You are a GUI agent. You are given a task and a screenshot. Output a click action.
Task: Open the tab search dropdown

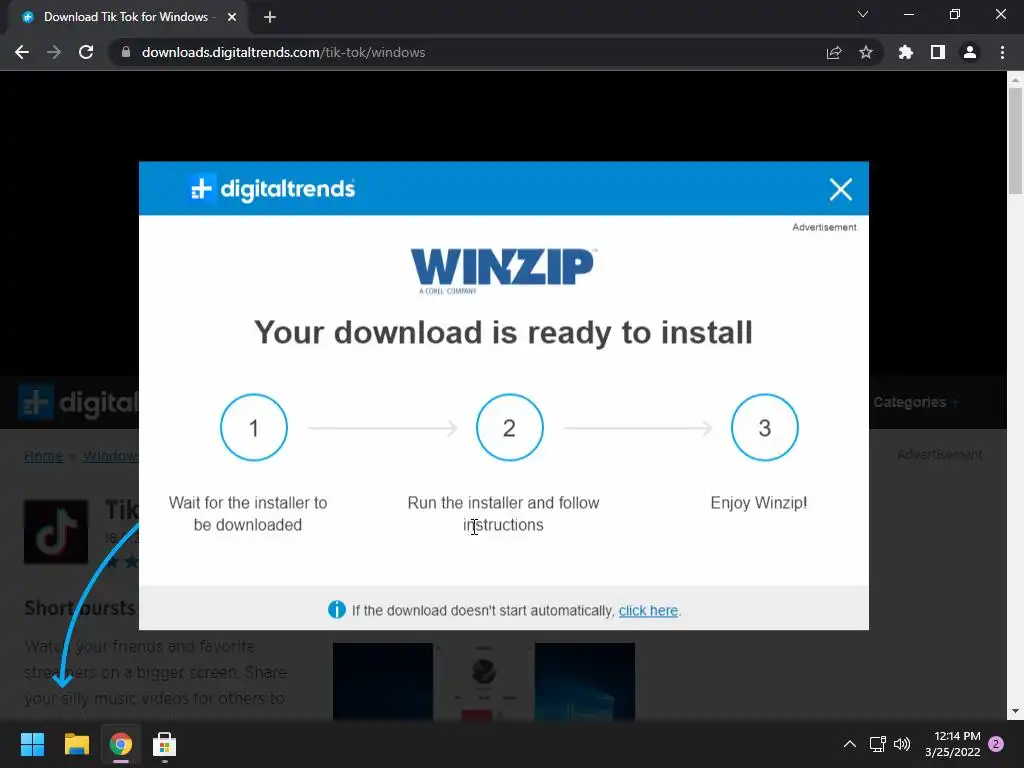pos(863,14)
